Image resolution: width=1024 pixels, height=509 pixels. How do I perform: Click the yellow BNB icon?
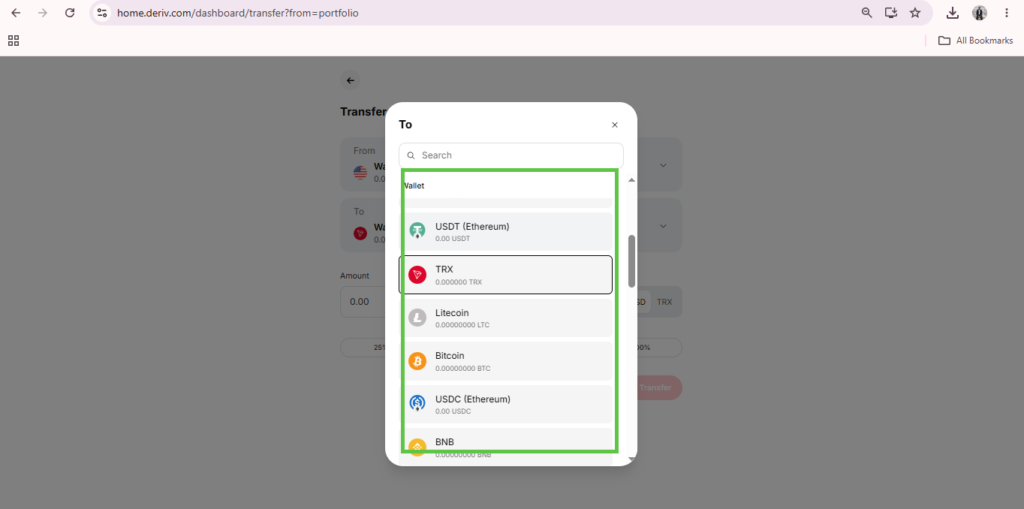point(417,448)
